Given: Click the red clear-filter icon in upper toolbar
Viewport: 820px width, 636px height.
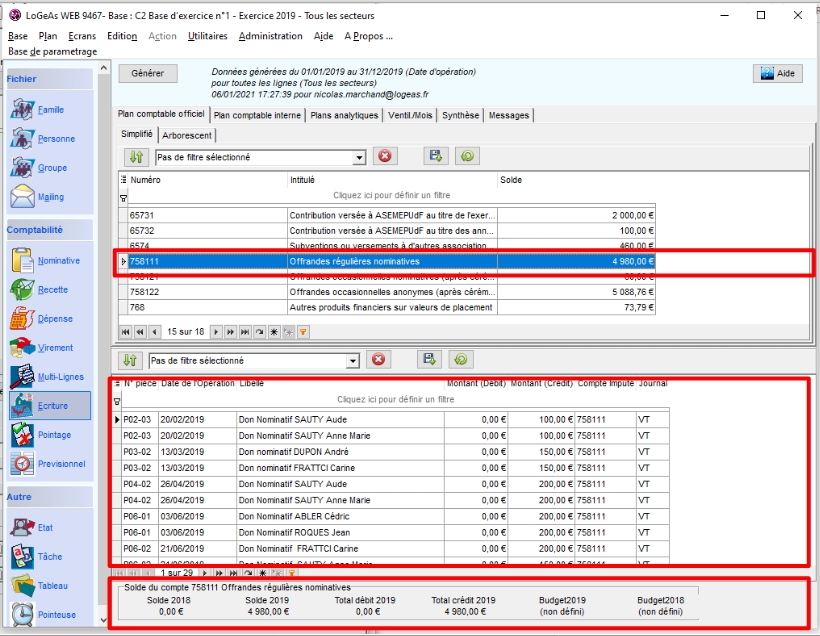Looking at the screenshot, I should 385,157.
